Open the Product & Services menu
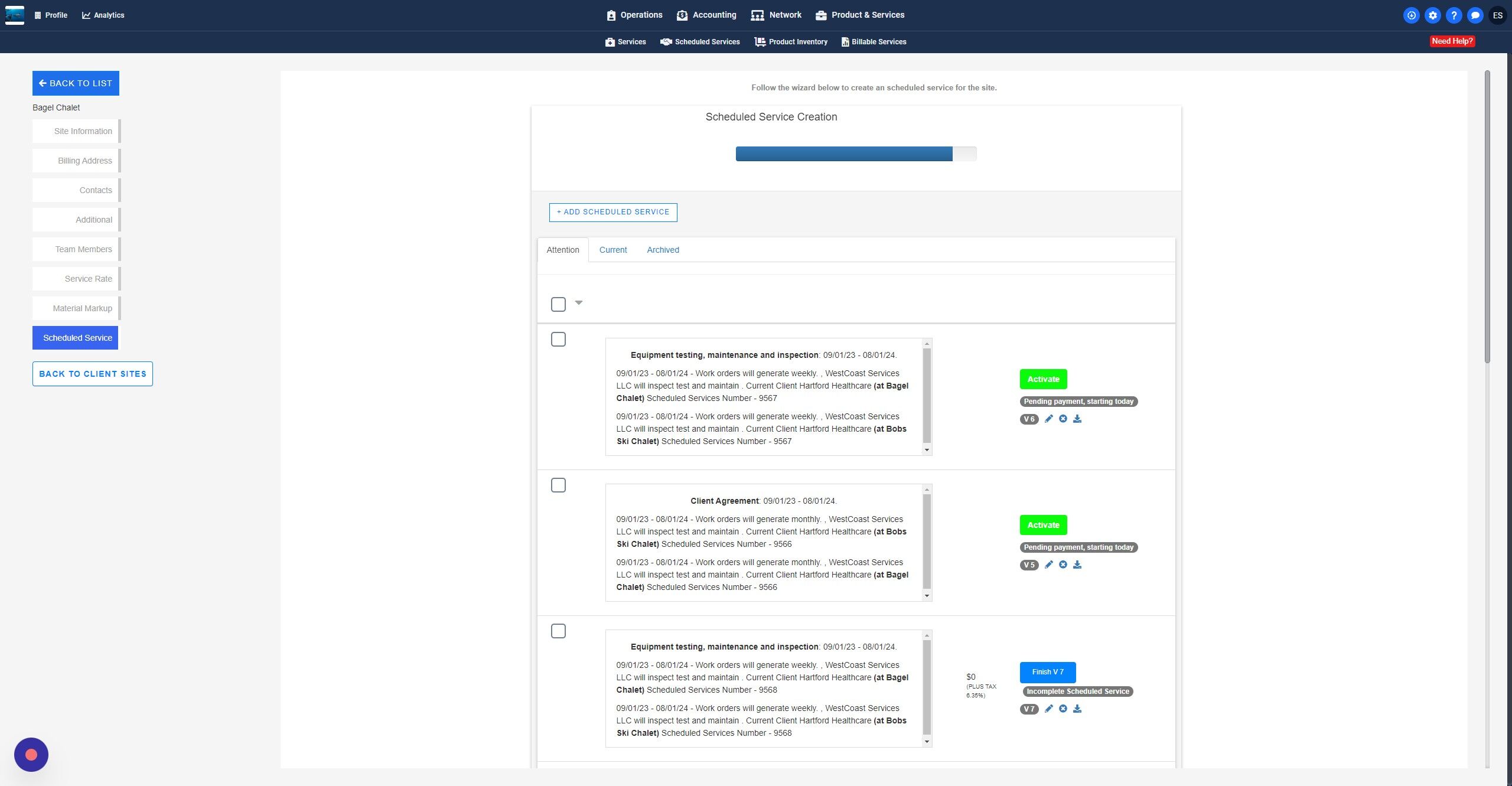The height and width of the screenshot is (786, 1512). pyautogui.click(x=860, y=15)
